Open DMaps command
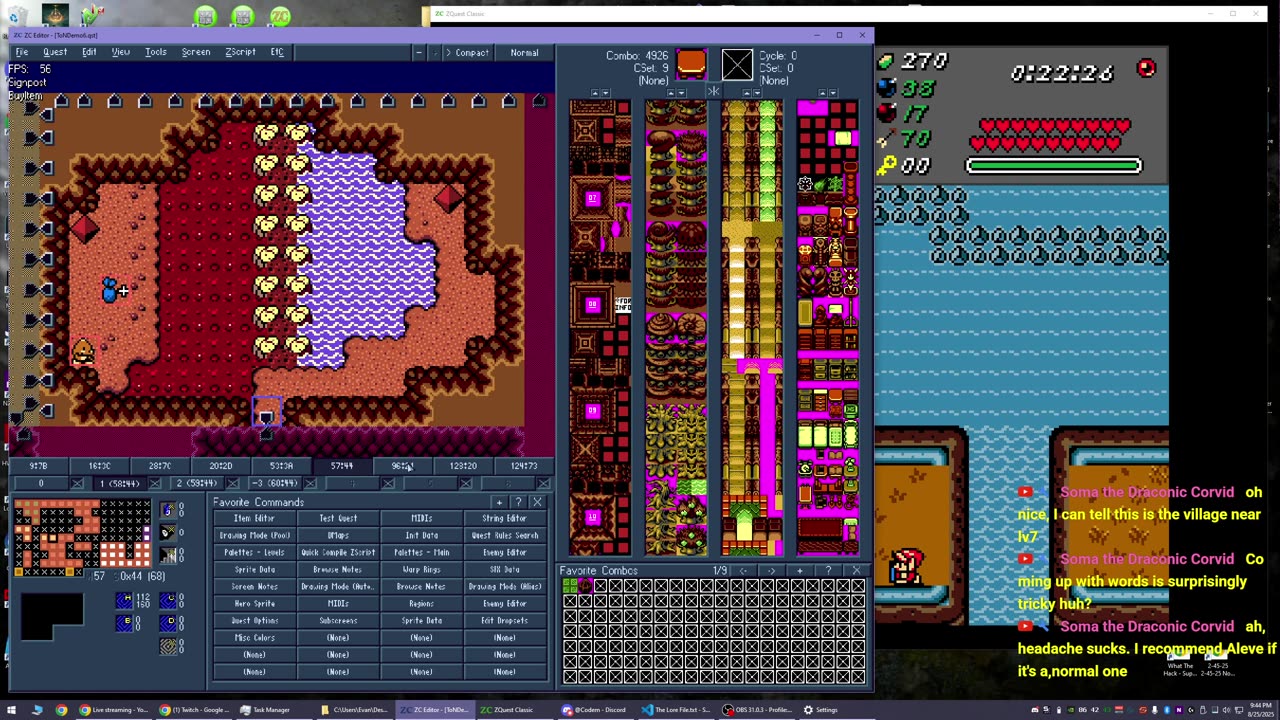This screenshot has height=720, width=1280. coord(338,535)
